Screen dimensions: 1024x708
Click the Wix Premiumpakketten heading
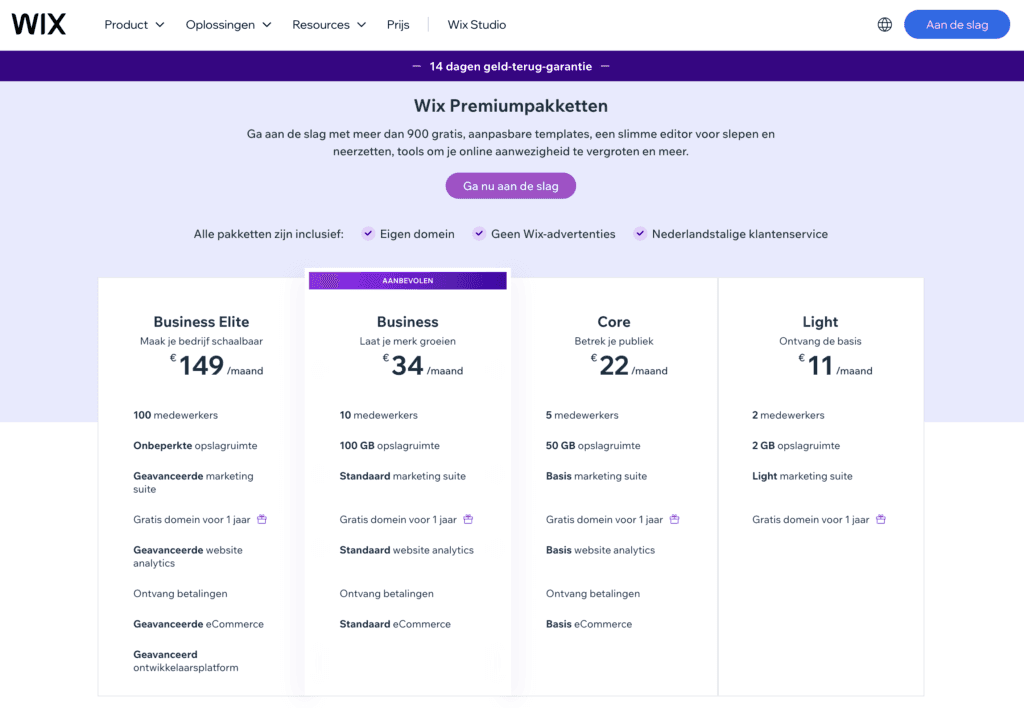511,106
